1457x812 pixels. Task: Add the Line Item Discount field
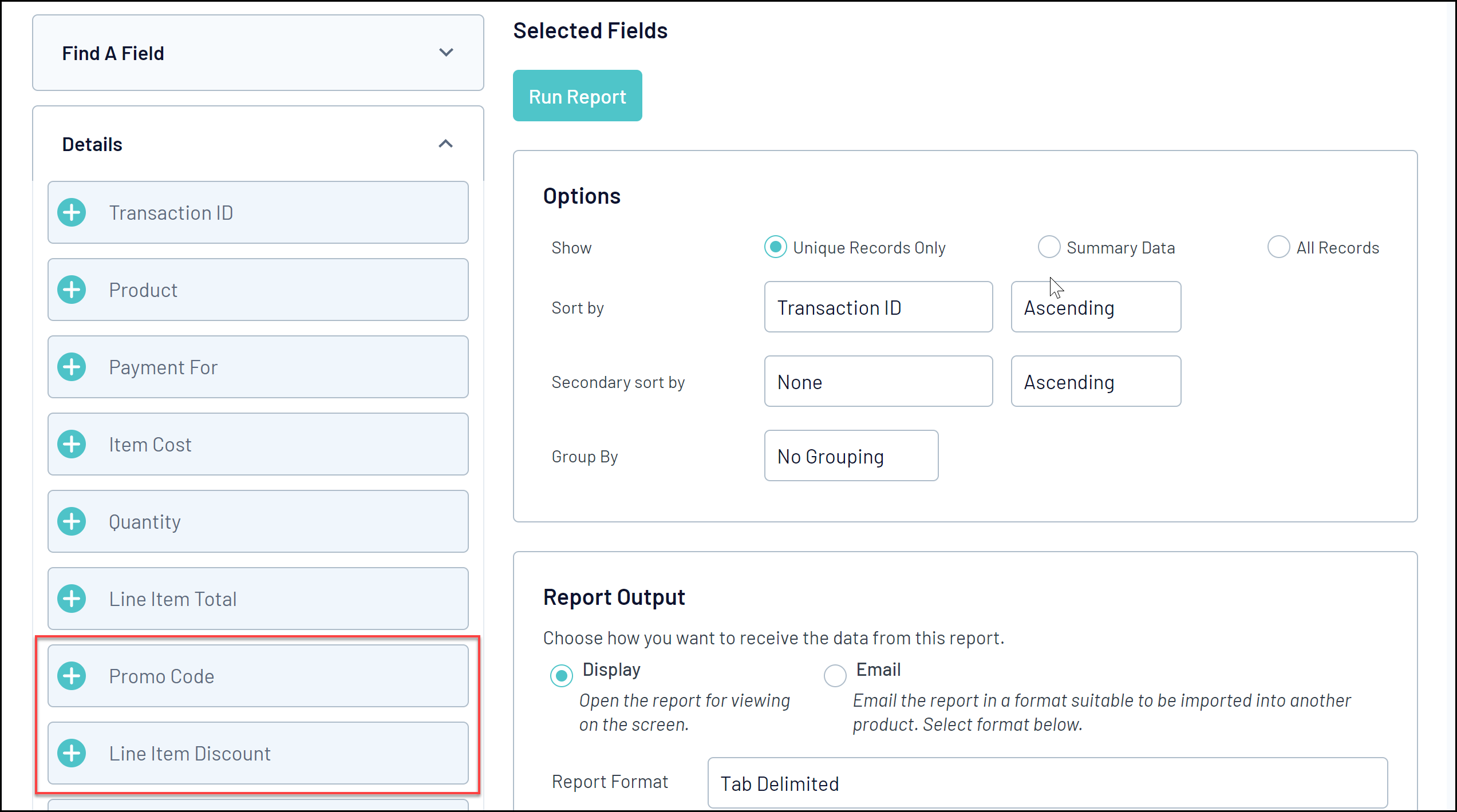tap(72, 754)
